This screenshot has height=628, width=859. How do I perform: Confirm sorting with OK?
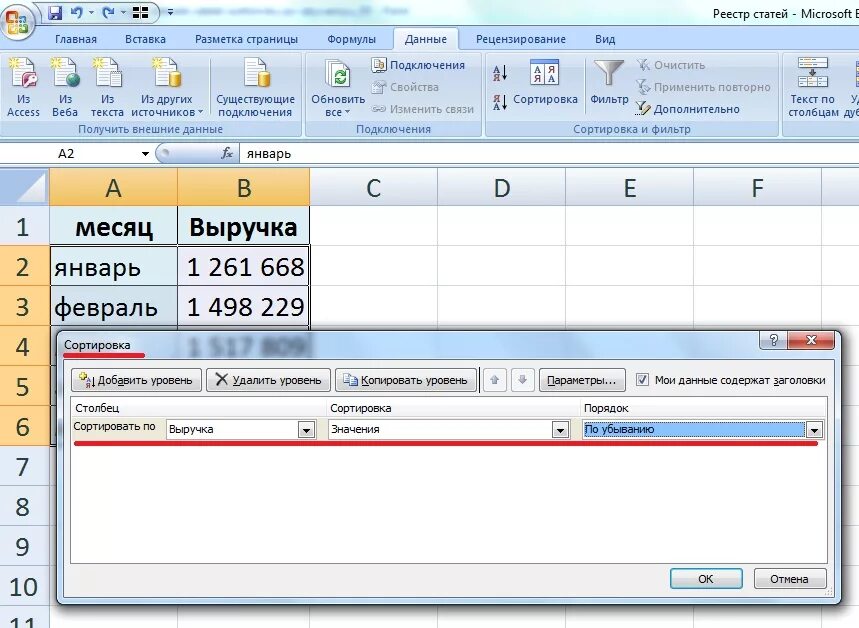coord(706,579)
